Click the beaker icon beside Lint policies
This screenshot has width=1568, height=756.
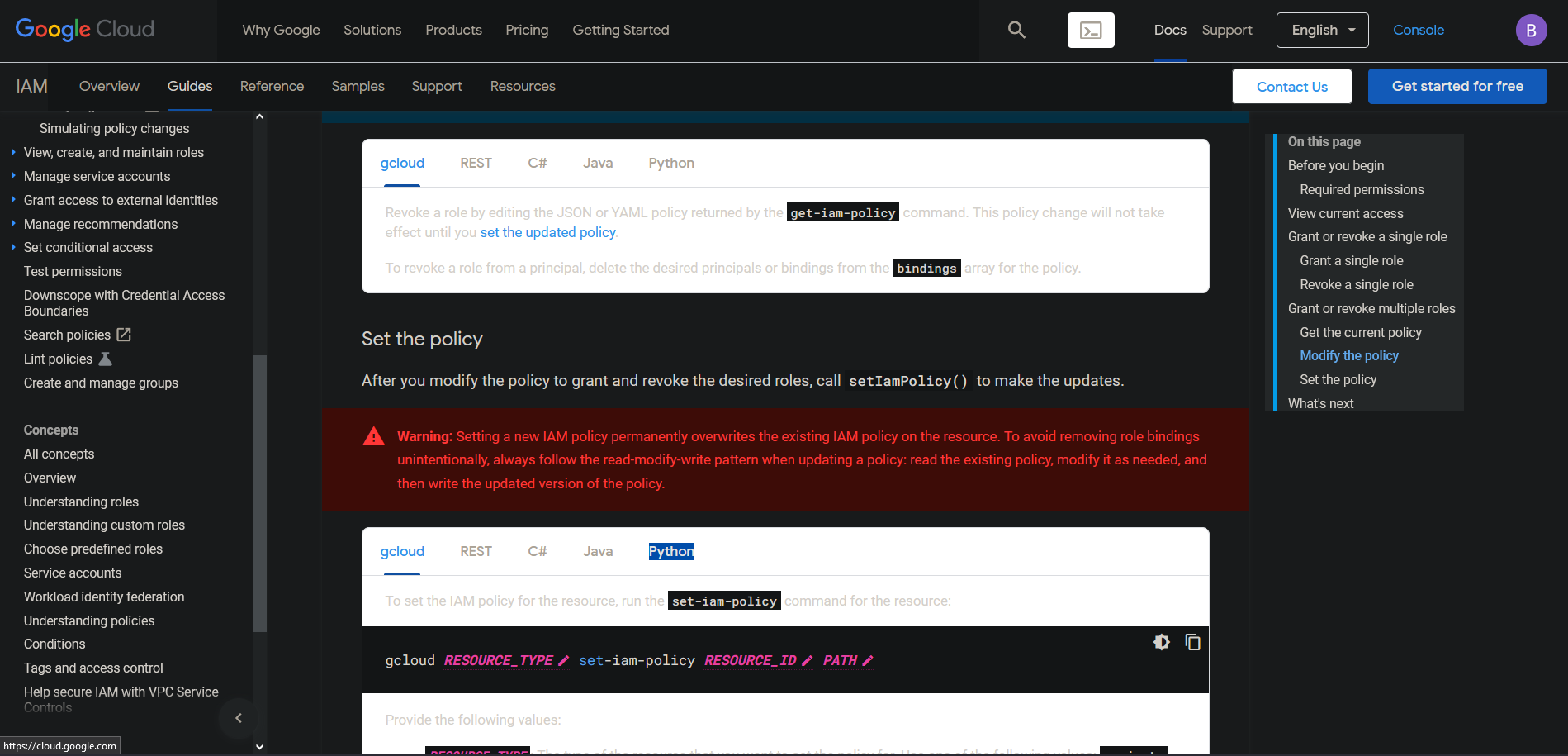point(105,359)
